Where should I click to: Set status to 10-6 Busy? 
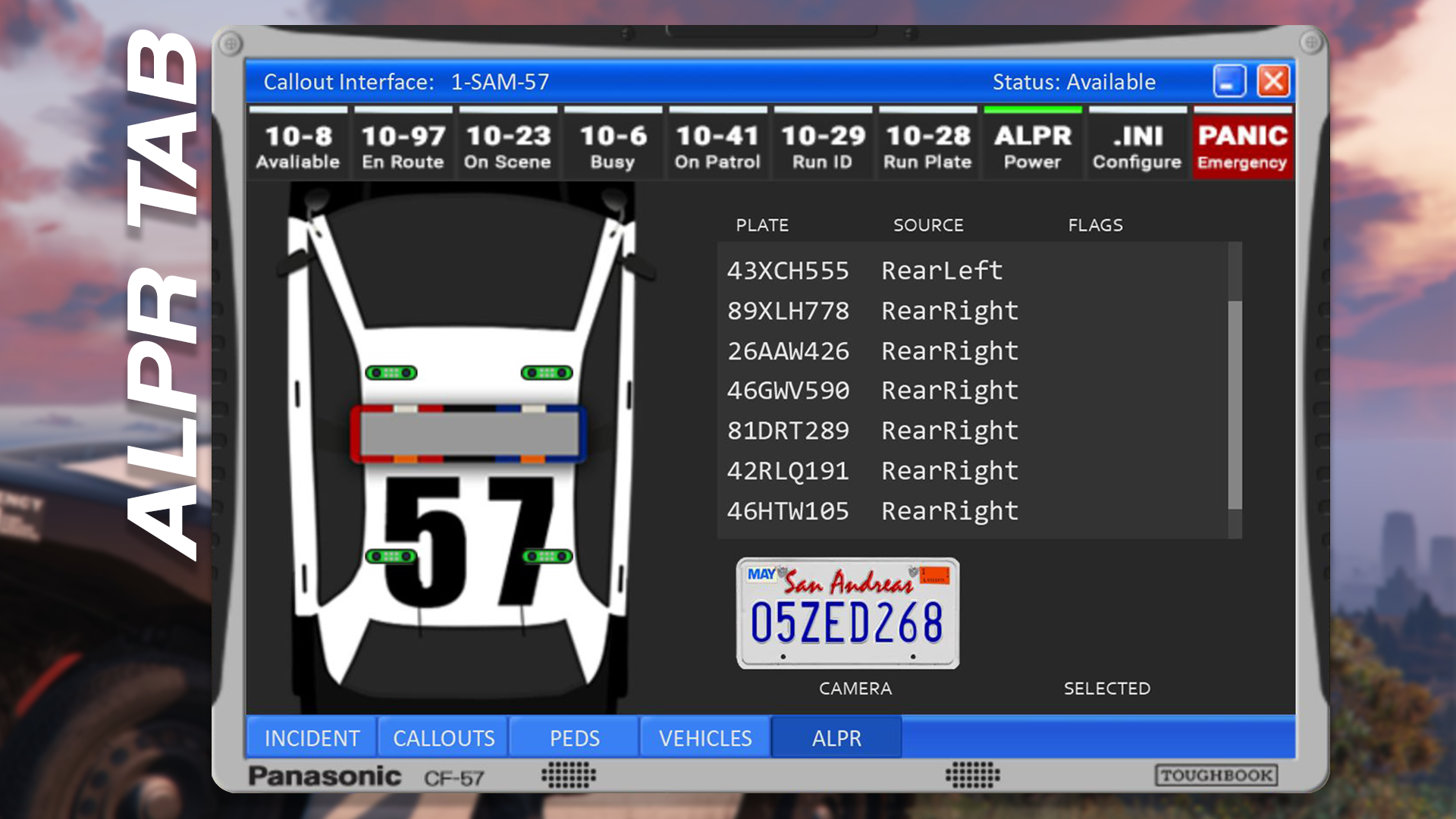click(x=613, y=146)
